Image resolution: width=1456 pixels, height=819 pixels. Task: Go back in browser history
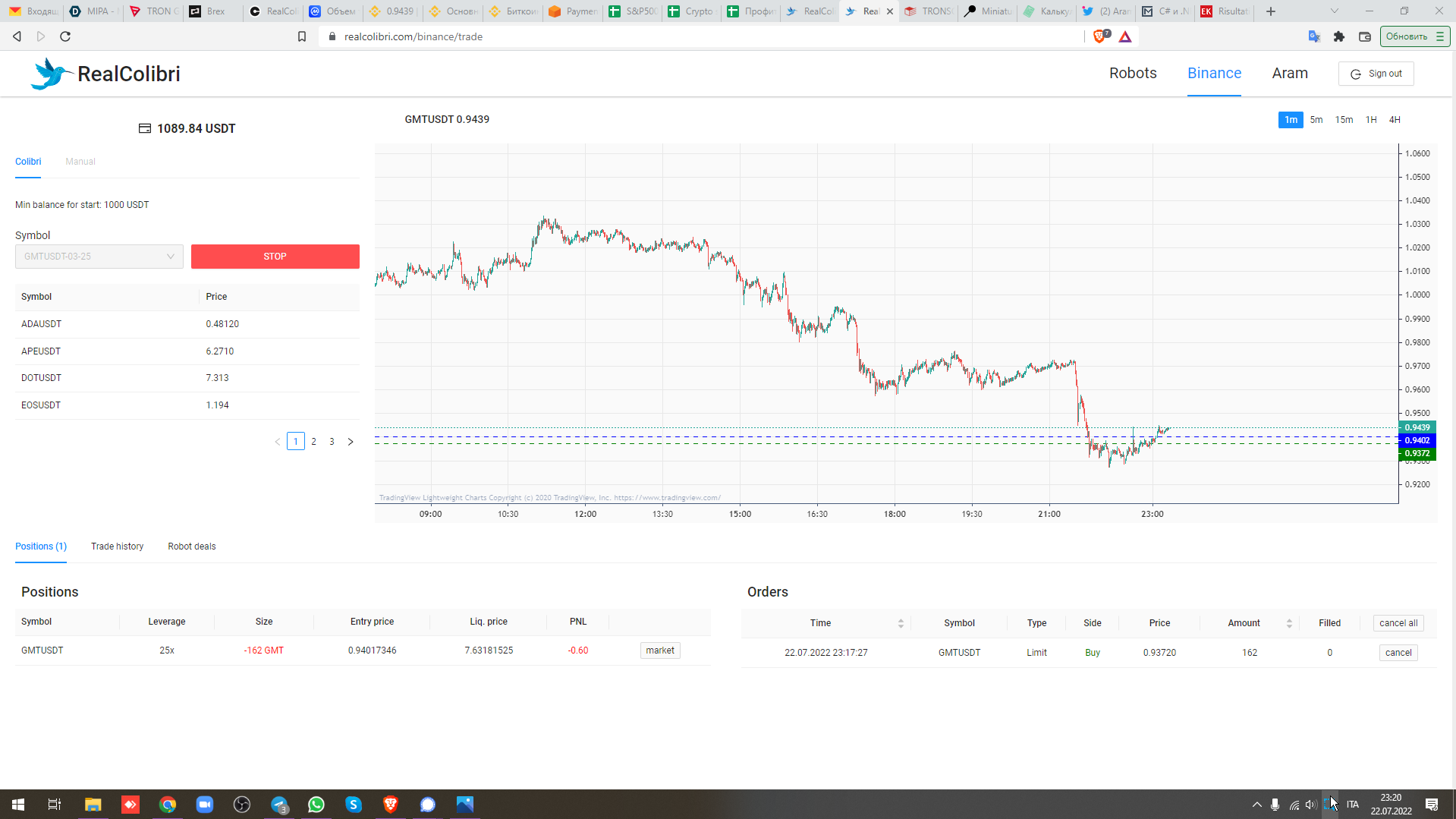point(17,36)
